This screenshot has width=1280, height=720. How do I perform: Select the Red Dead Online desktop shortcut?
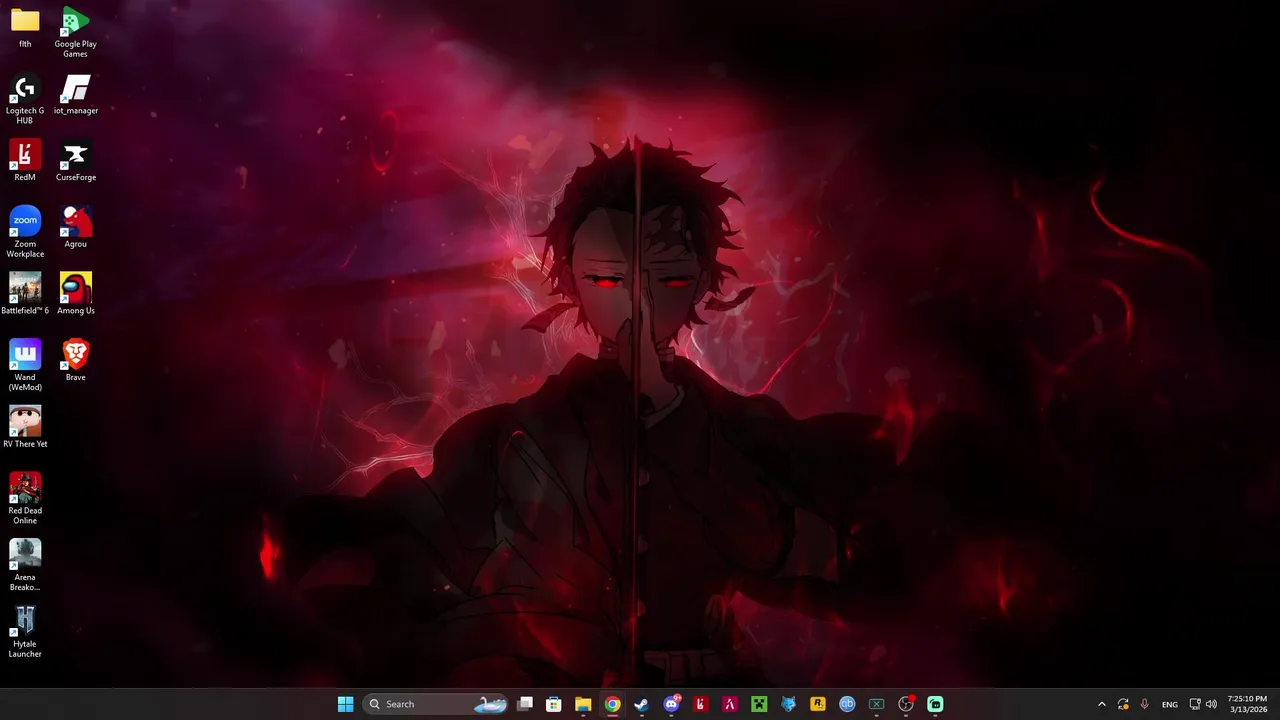(x=25, y=499)
